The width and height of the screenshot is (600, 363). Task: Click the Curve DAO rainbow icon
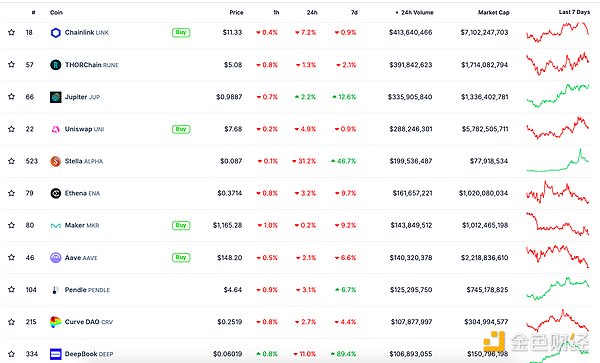point(55,322)
